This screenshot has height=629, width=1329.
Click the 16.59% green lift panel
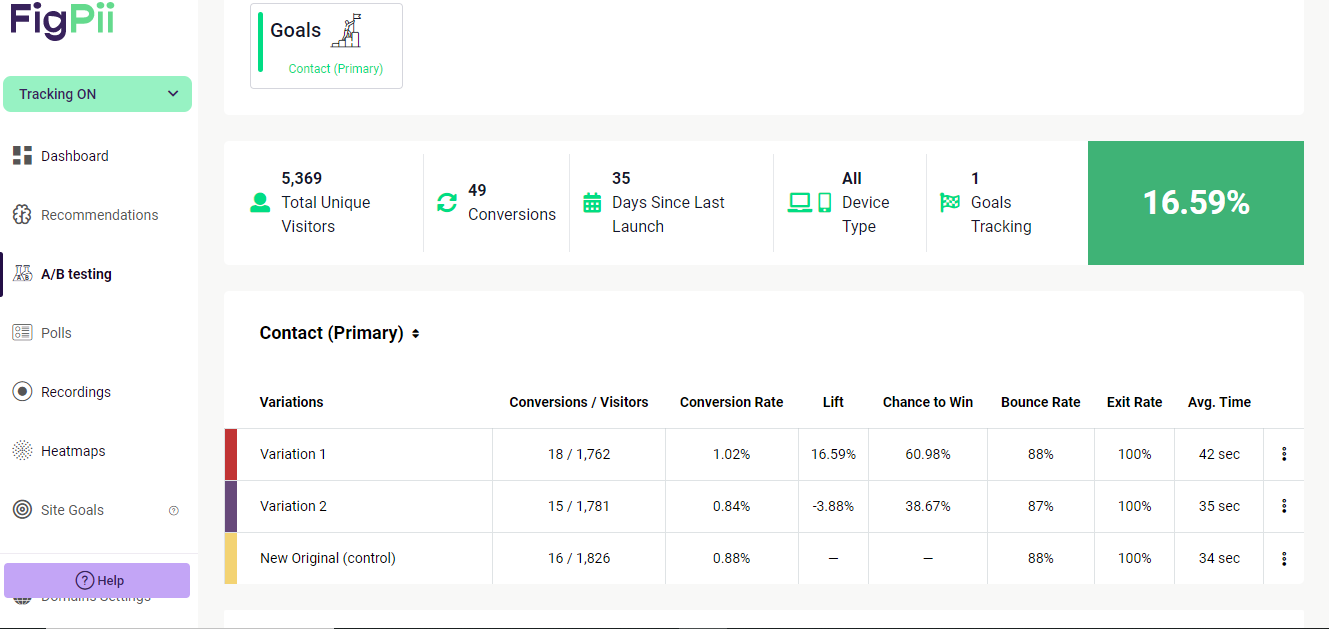click(x=1196, y=203)
